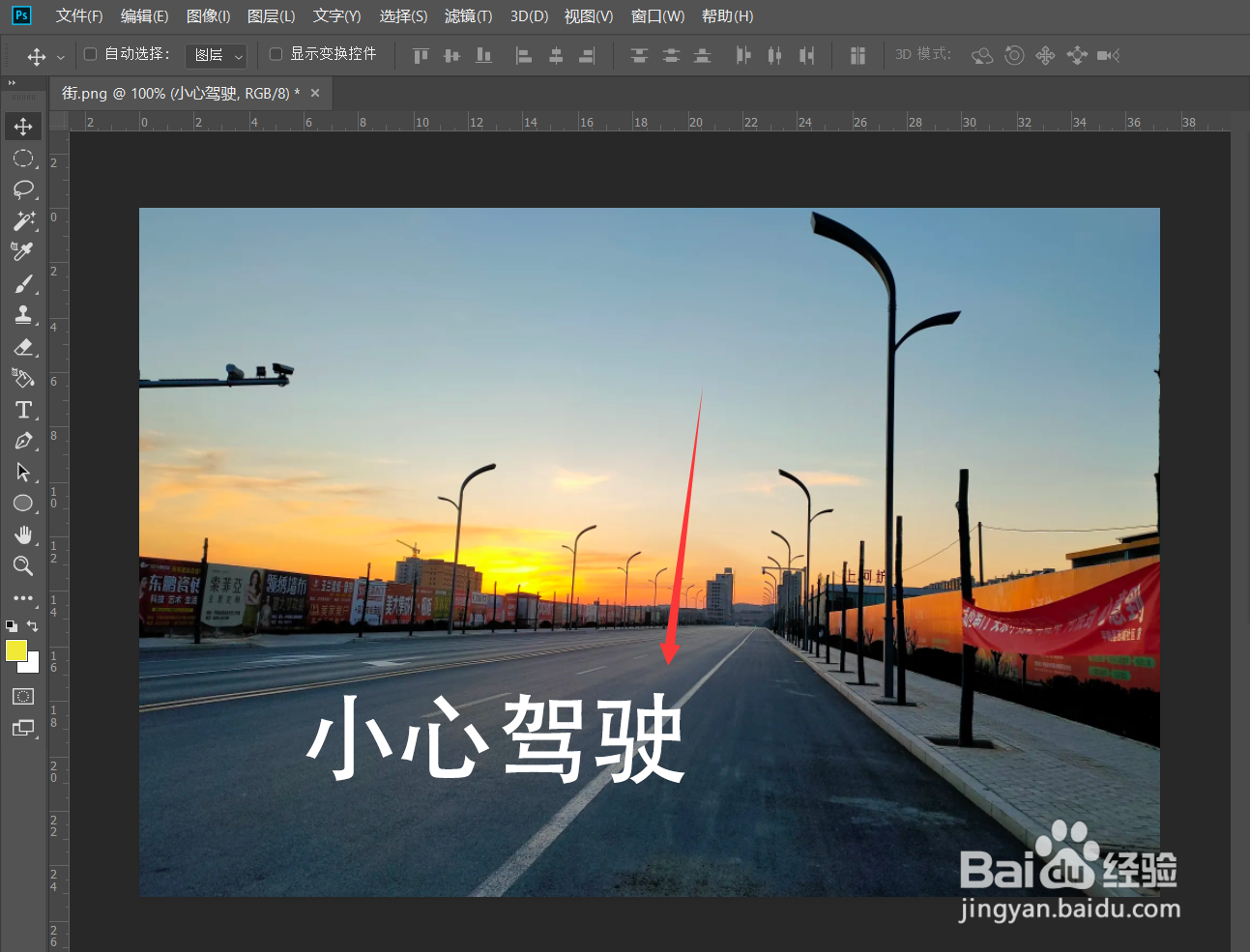Select the Horizontal Type tool
1250x952 pixels.
pos(23,410)
